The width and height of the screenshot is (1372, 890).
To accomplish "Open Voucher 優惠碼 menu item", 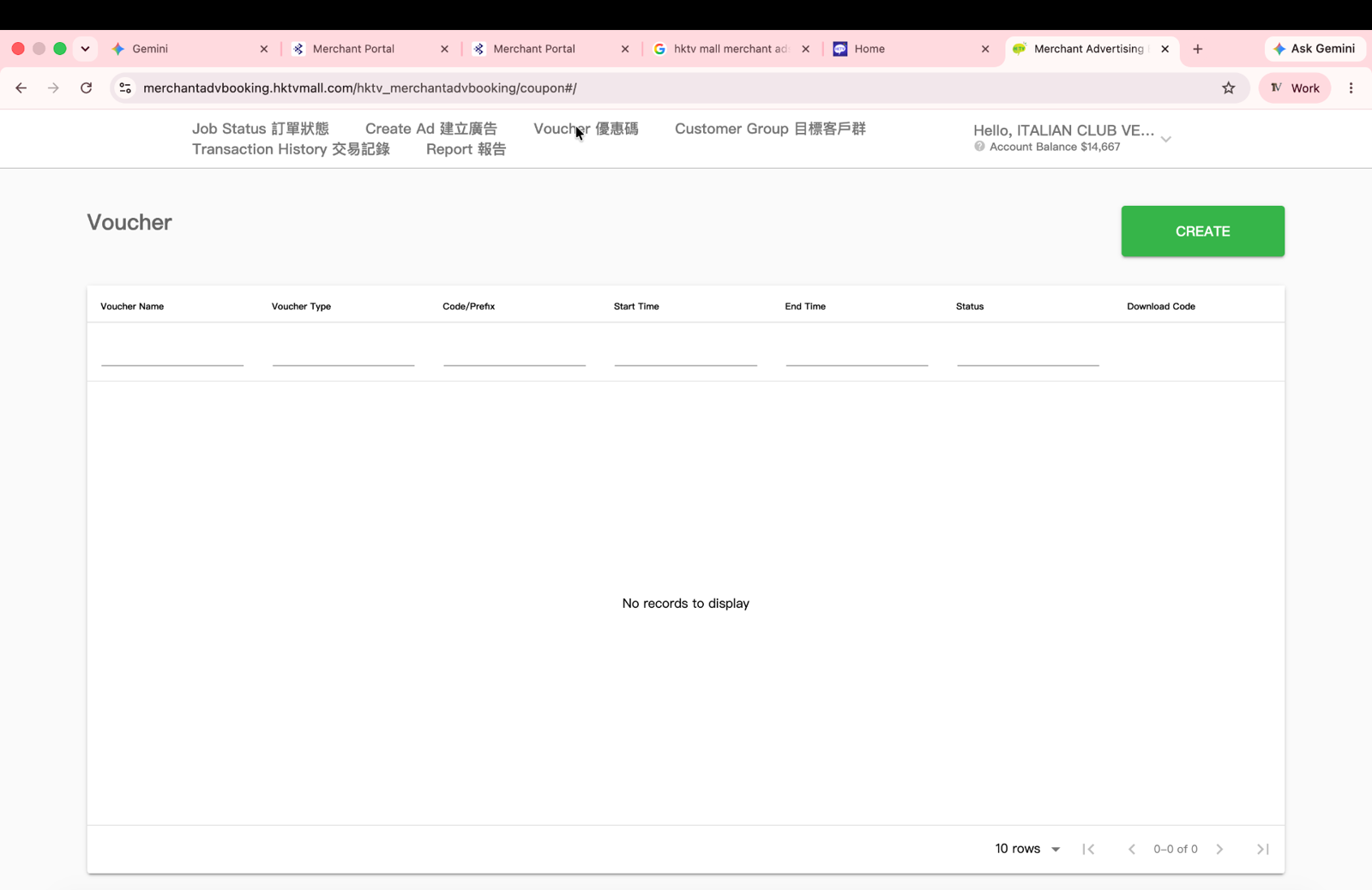I will coord(586,129).
